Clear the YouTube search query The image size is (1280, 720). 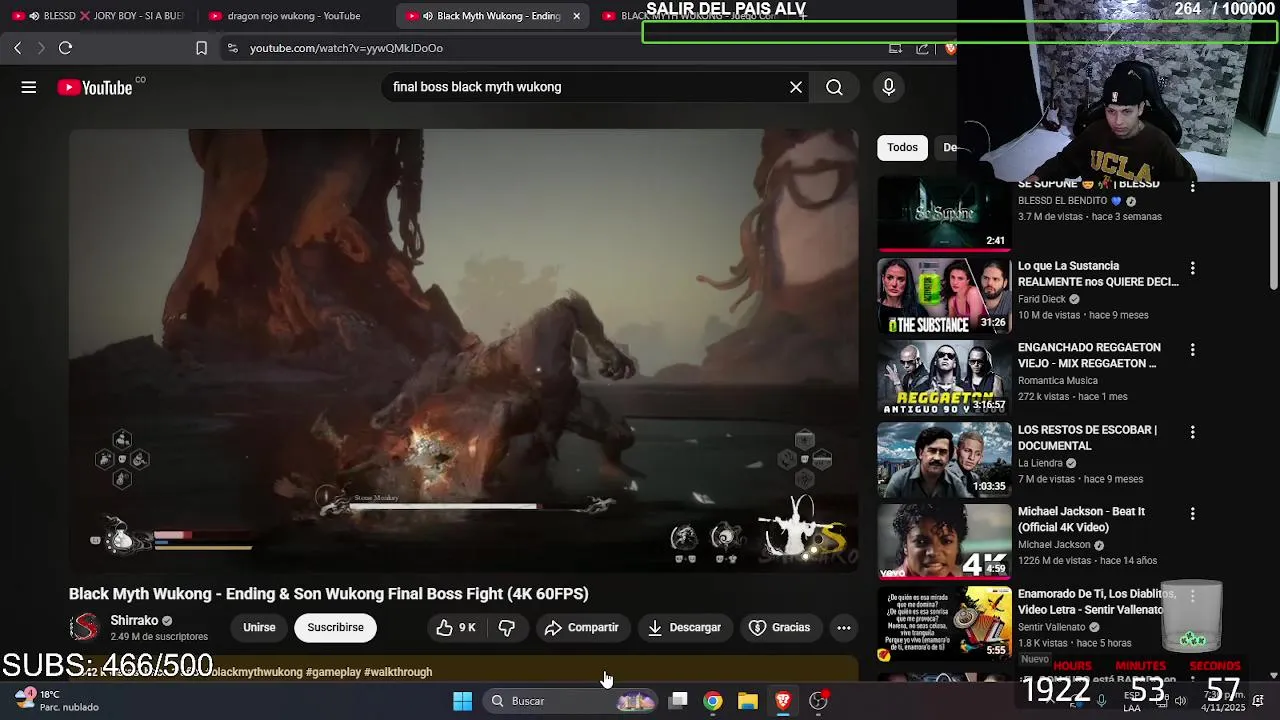(x=796, y=87)
